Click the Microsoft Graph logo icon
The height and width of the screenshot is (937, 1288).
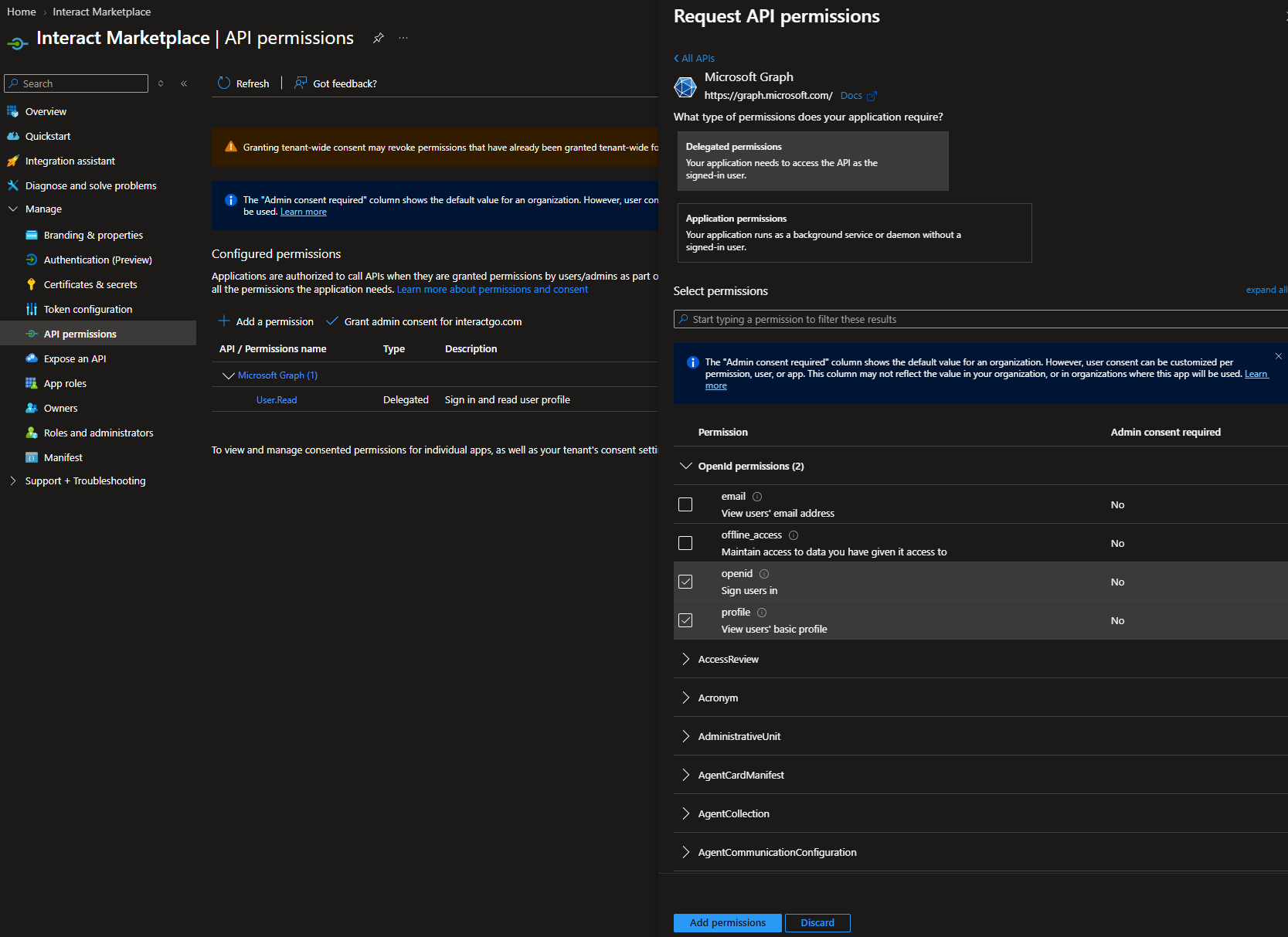(685, 87)
